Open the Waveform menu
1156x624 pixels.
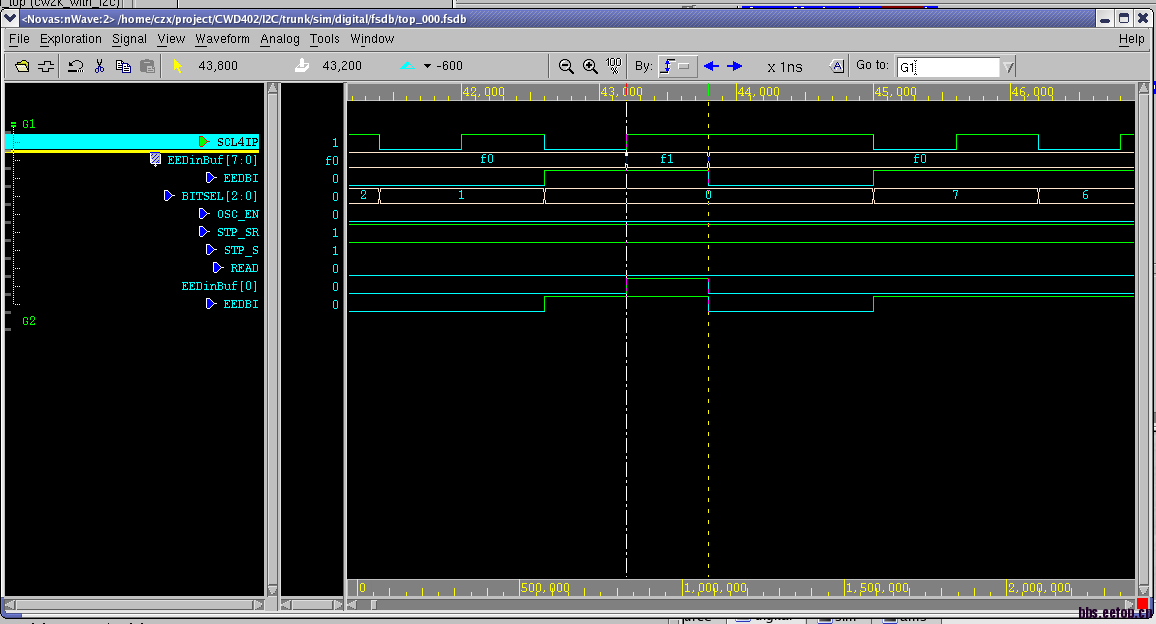coord(222,39)
